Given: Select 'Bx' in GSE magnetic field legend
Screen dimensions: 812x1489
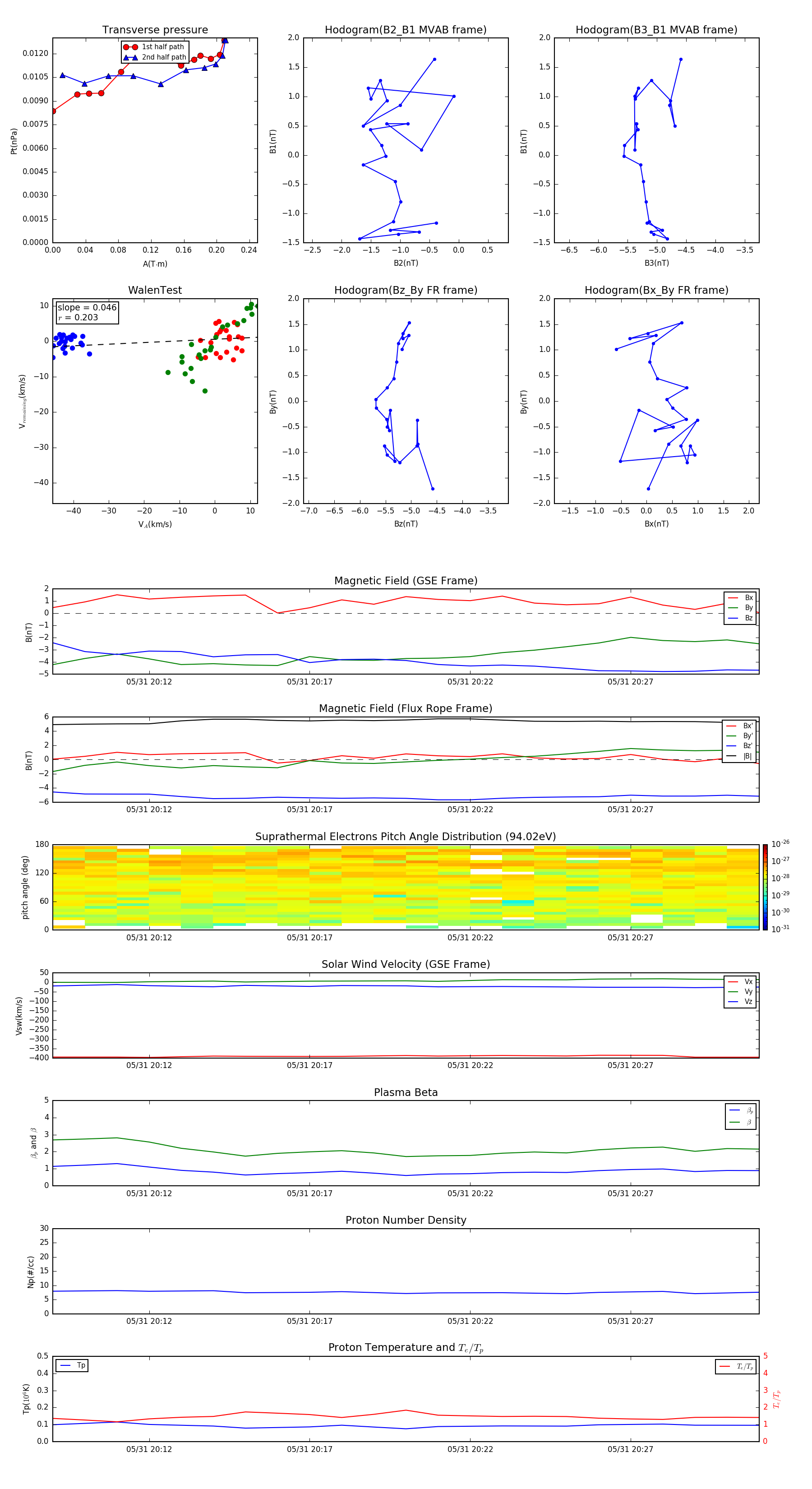Looking at the screenshot, I should click(740, 598).
